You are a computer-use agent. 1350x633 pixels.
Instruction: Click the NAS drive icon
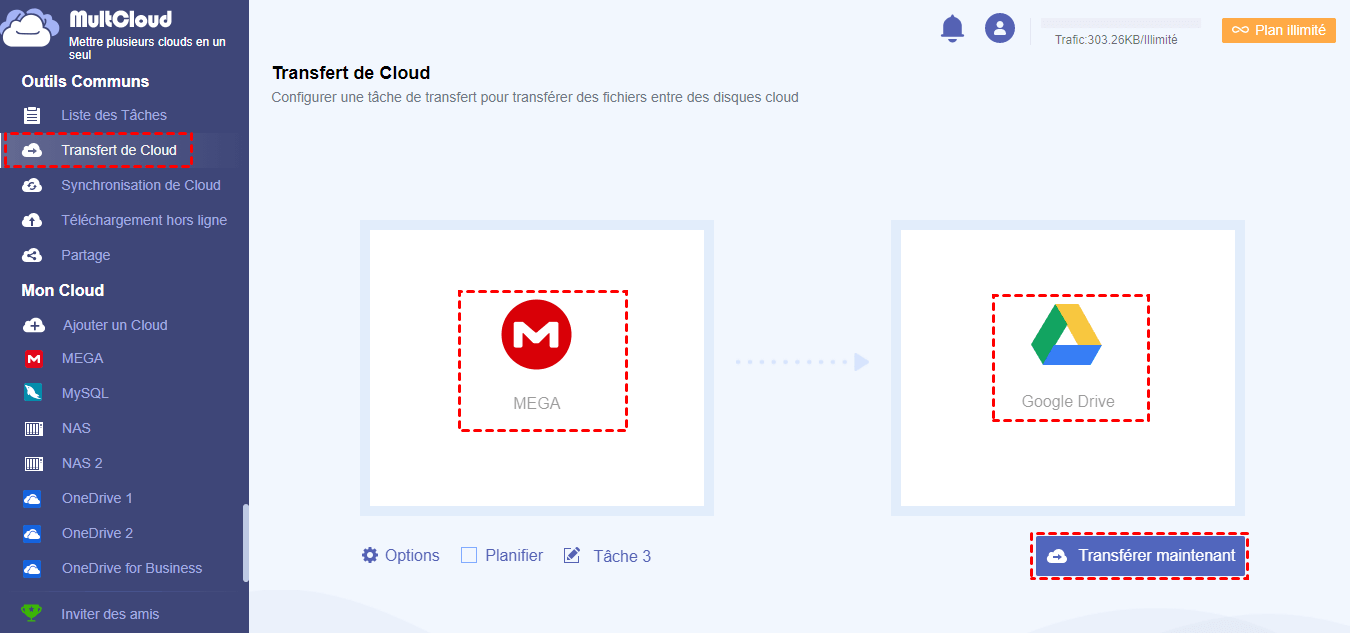coord(34,428)
